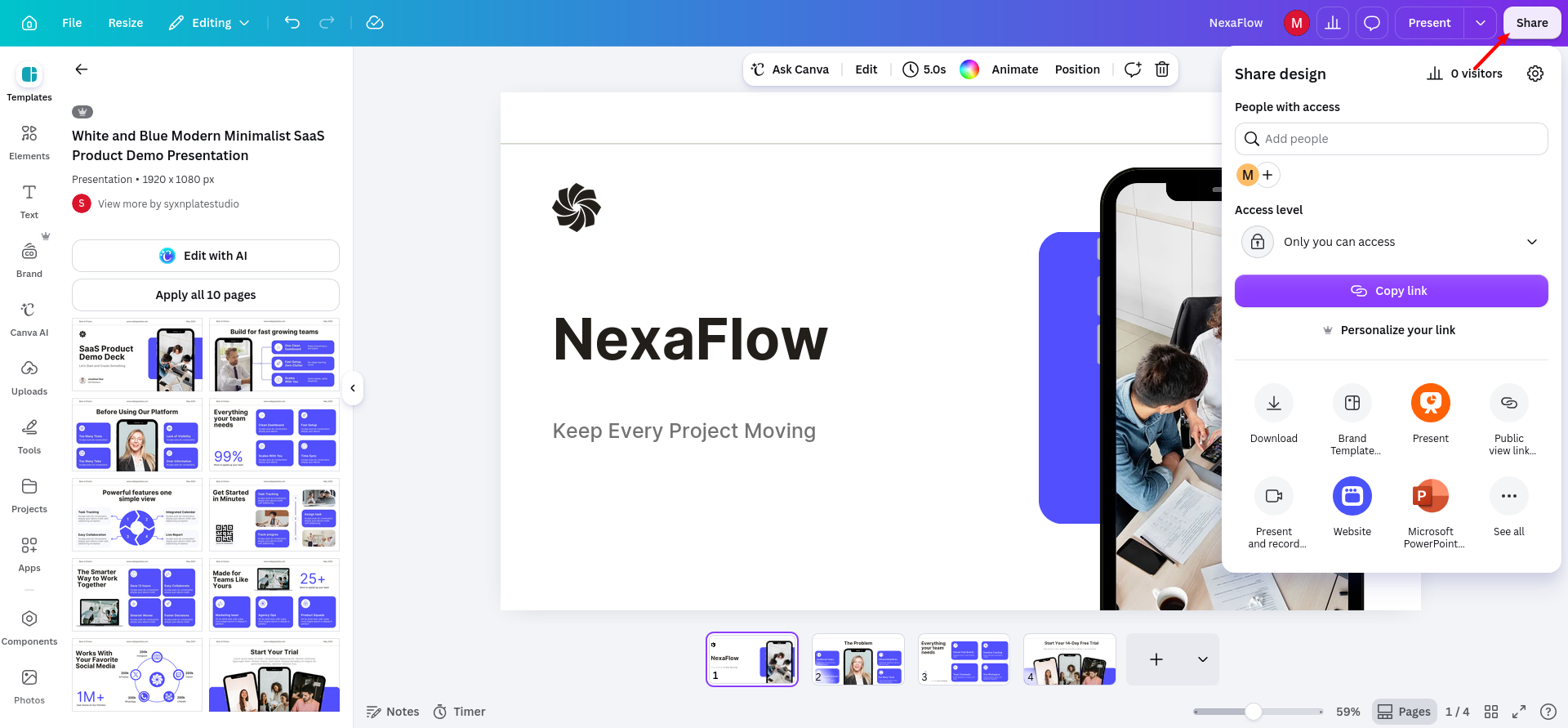Viewport: 1568px width, 728px height.
Task: Open the Apps panel
Action: pyautogui.click(x=29, y=554)
